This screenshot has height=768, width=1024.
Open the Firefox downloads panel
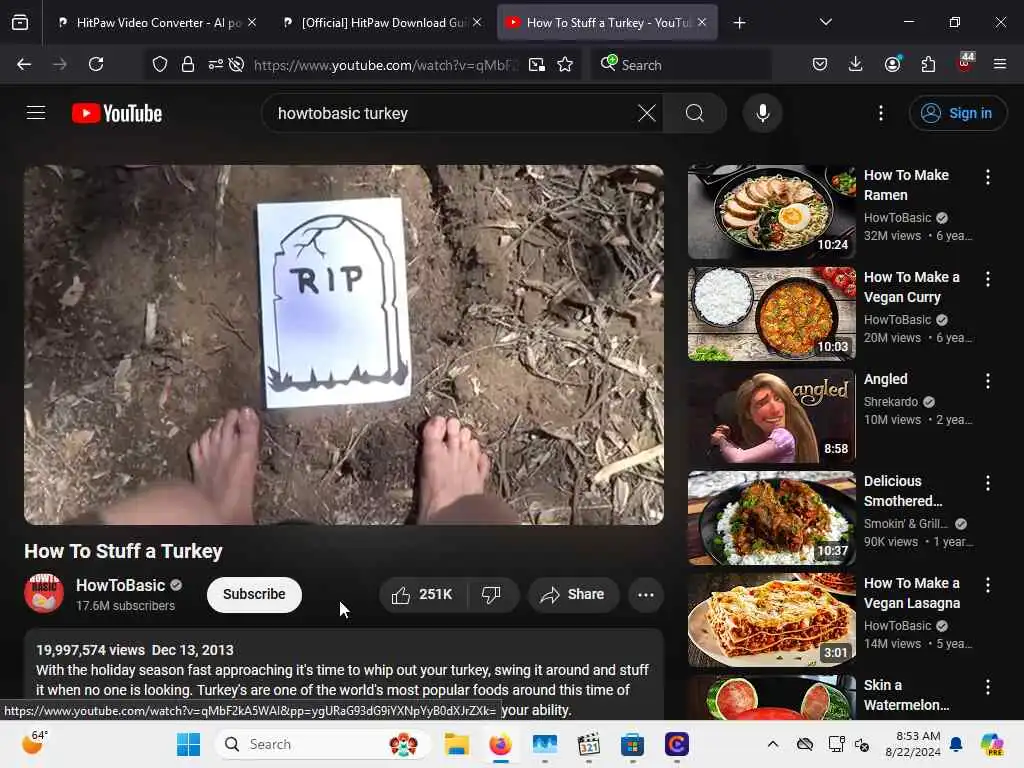coord(856,64)
